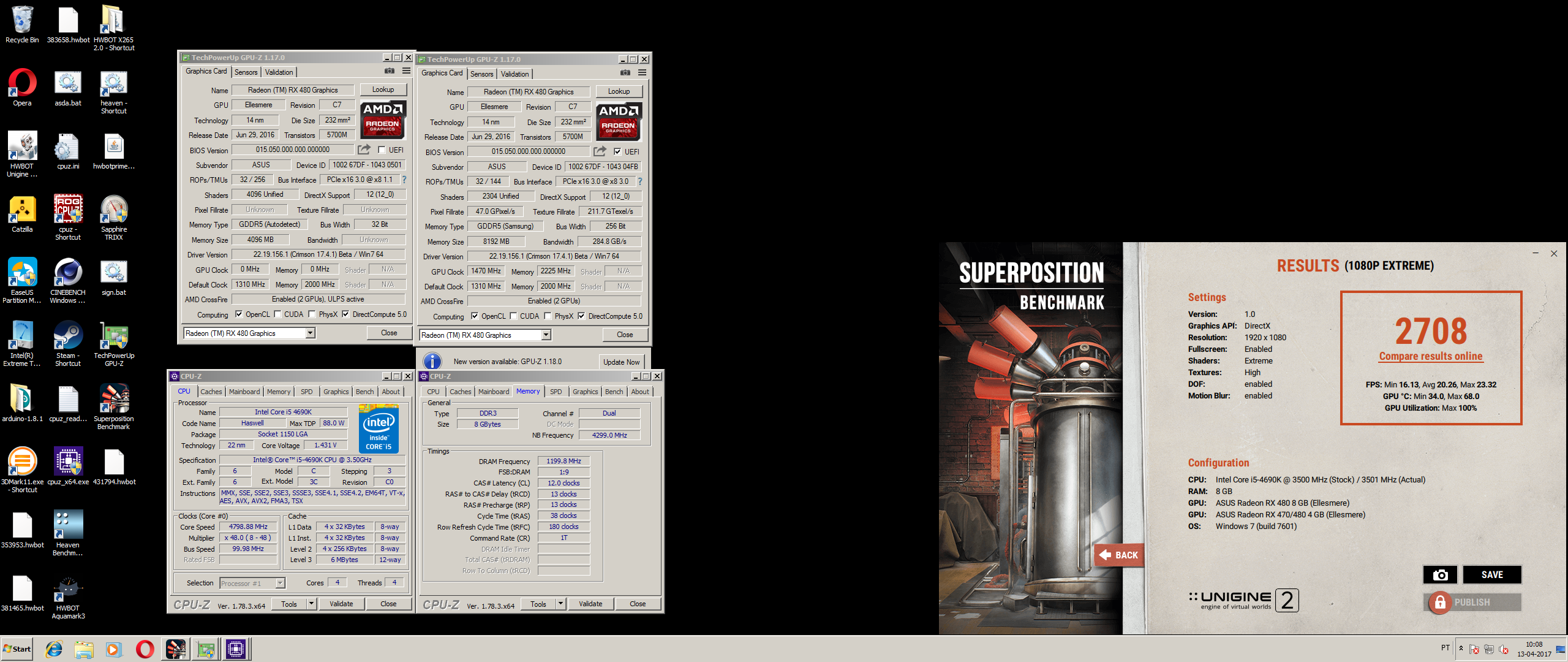The width and height of the screenshot is (1568, 662).
Task: Click the Start button
Action: point(17,649)
